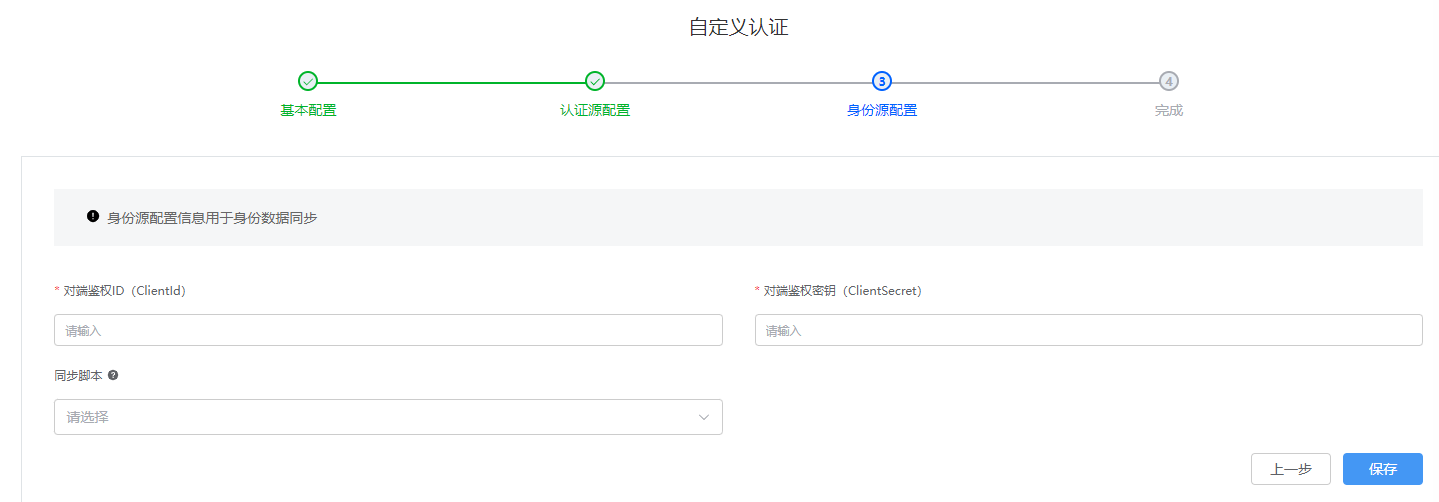Viewport: 1439px width, 502px height.
Task: Click the 认证源配置 completed step checkmark icon
Action: [595, 81]
